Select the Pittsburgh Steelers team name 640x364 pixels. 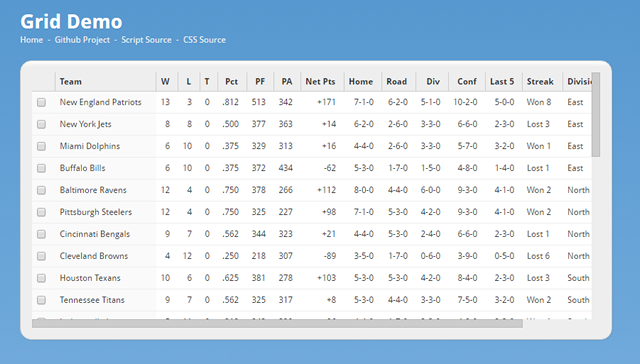tap(96, 213)
